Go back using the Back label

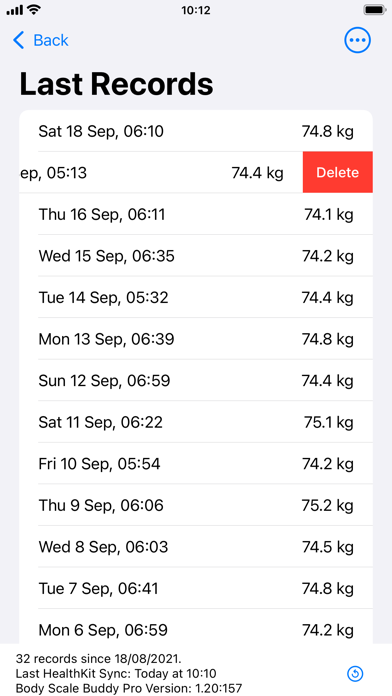click(51, 40)
